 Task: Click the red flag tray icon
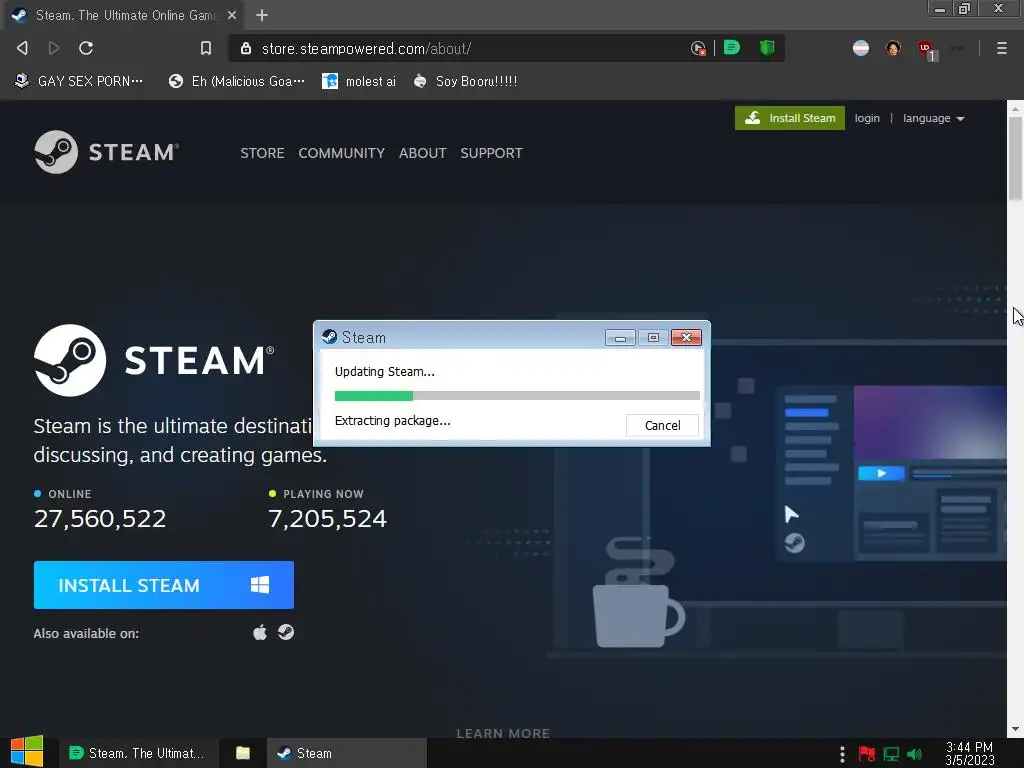(867, 754)
